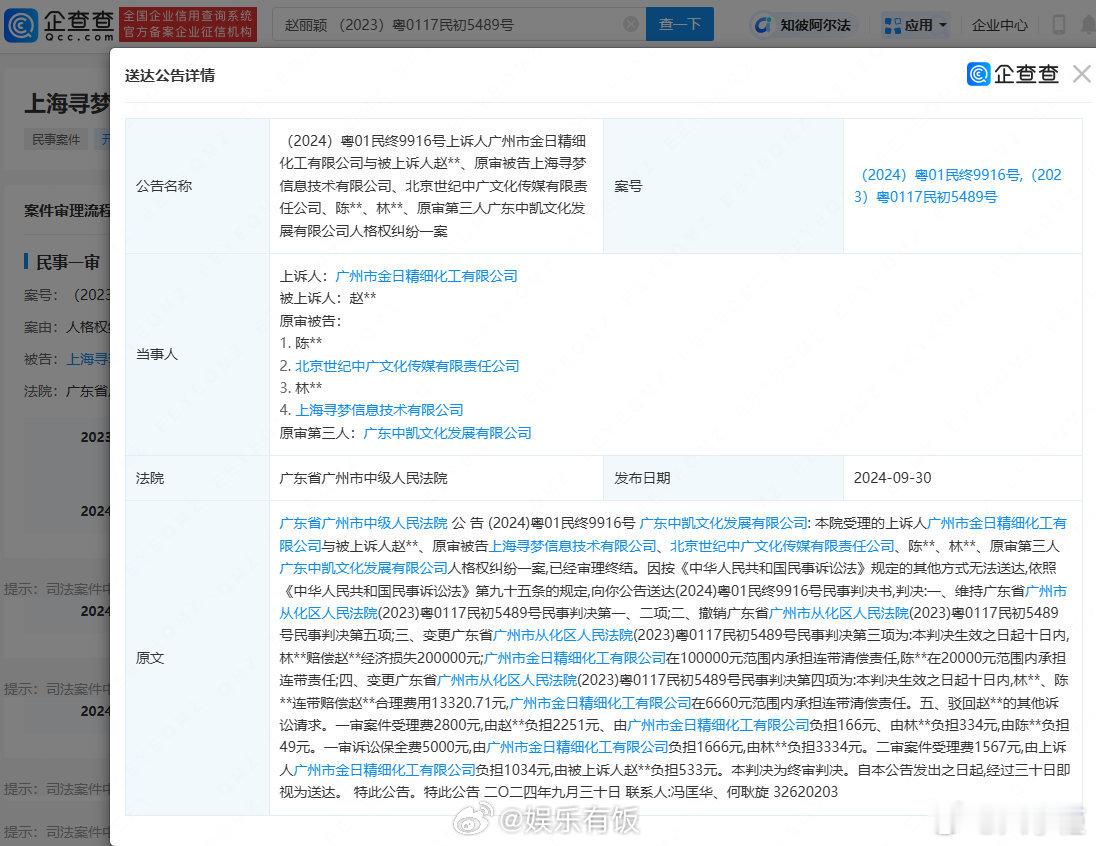
Task: Click the 2024-09-30 publish date
Action: tap(893, 478)
